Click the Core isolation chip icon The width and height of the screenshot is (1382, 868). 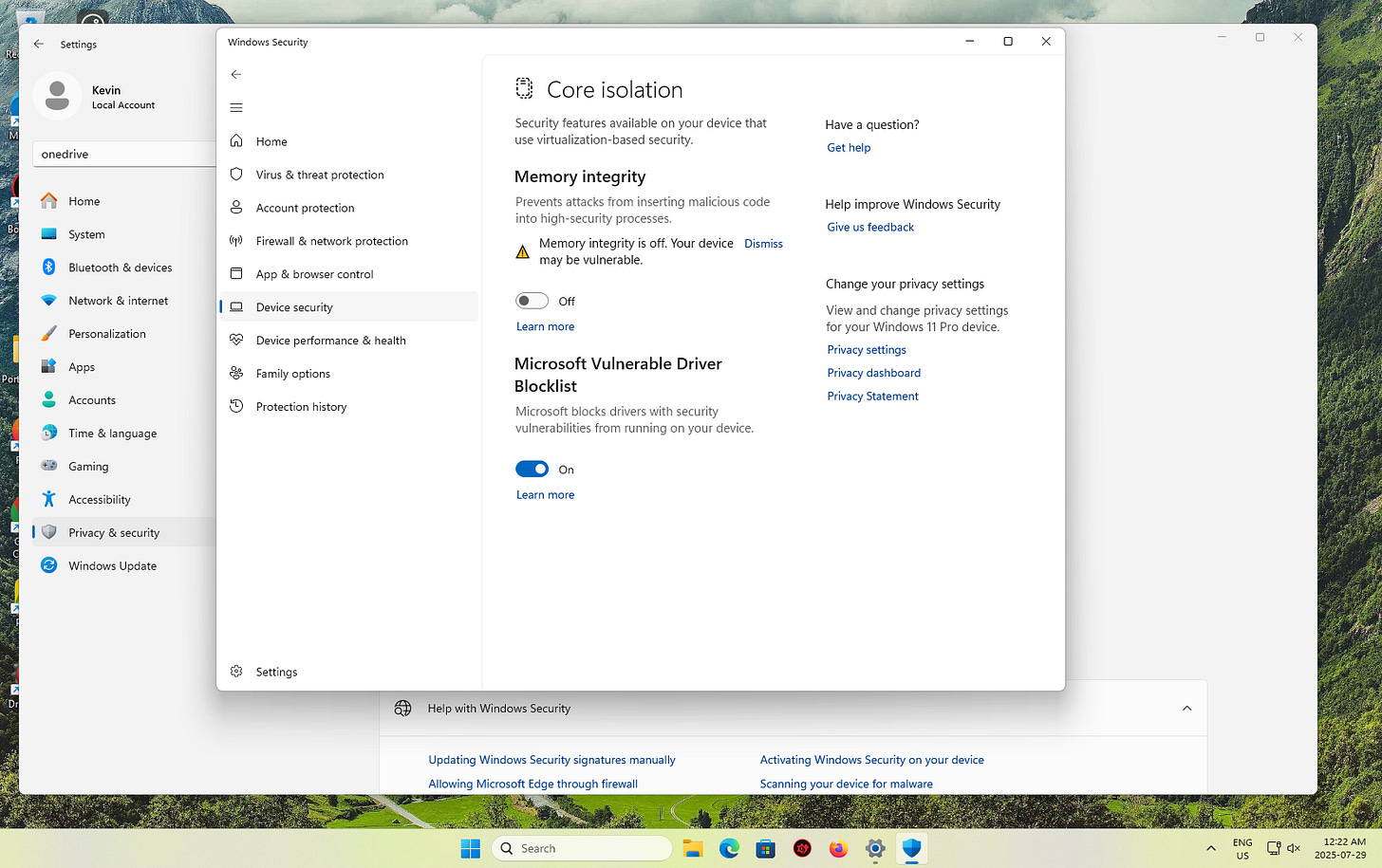524,88
